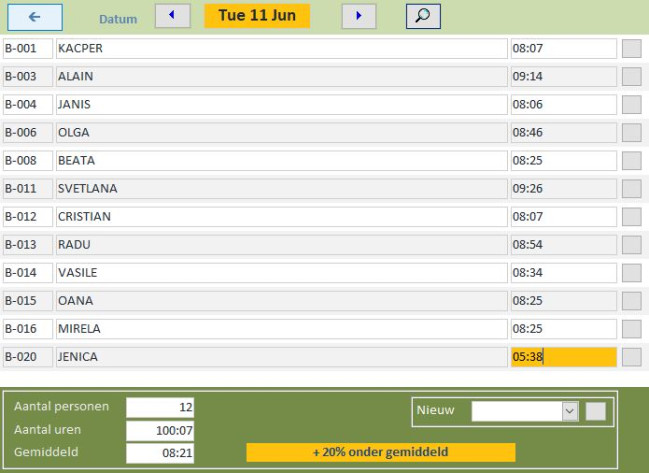Screen dimensions: 649x473
Task: Click the 08:34 time cell
Action: [564, 273]
